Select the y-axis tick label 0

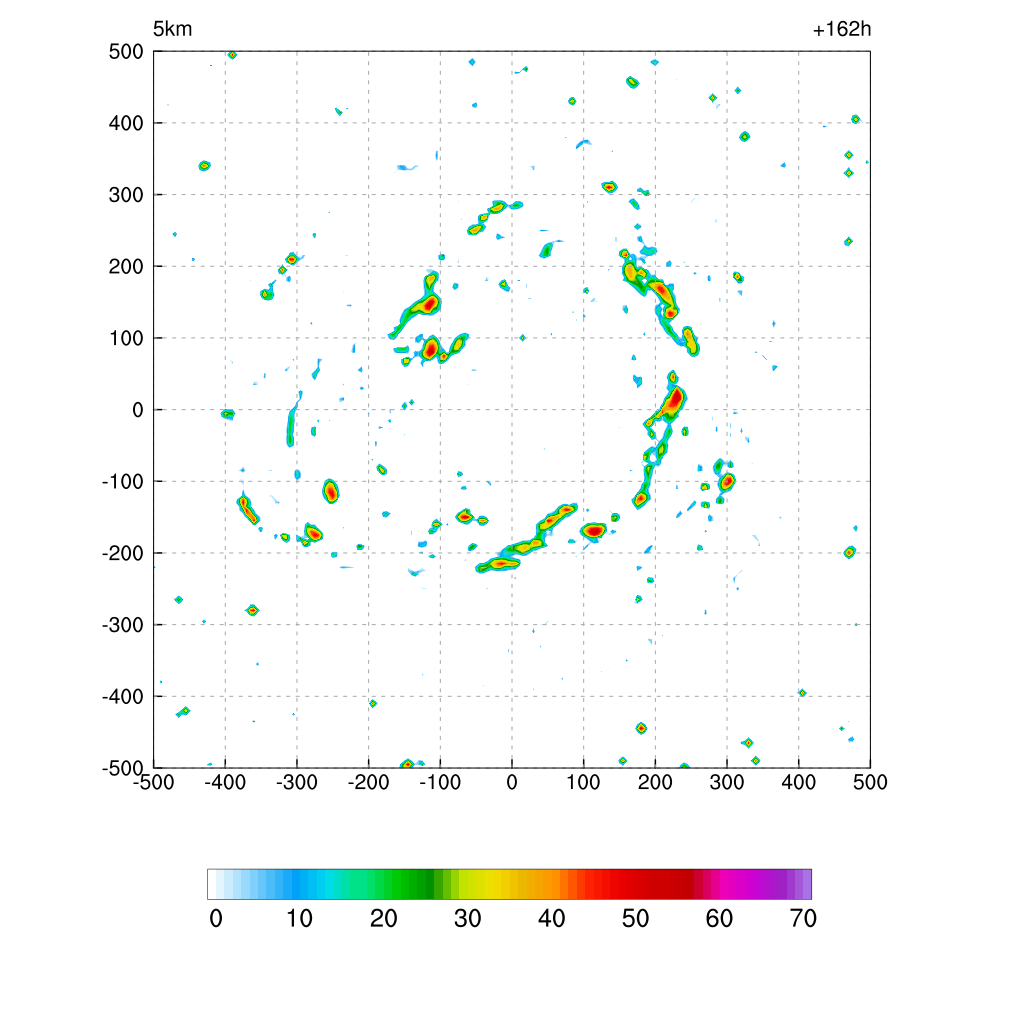click(138, 410)
